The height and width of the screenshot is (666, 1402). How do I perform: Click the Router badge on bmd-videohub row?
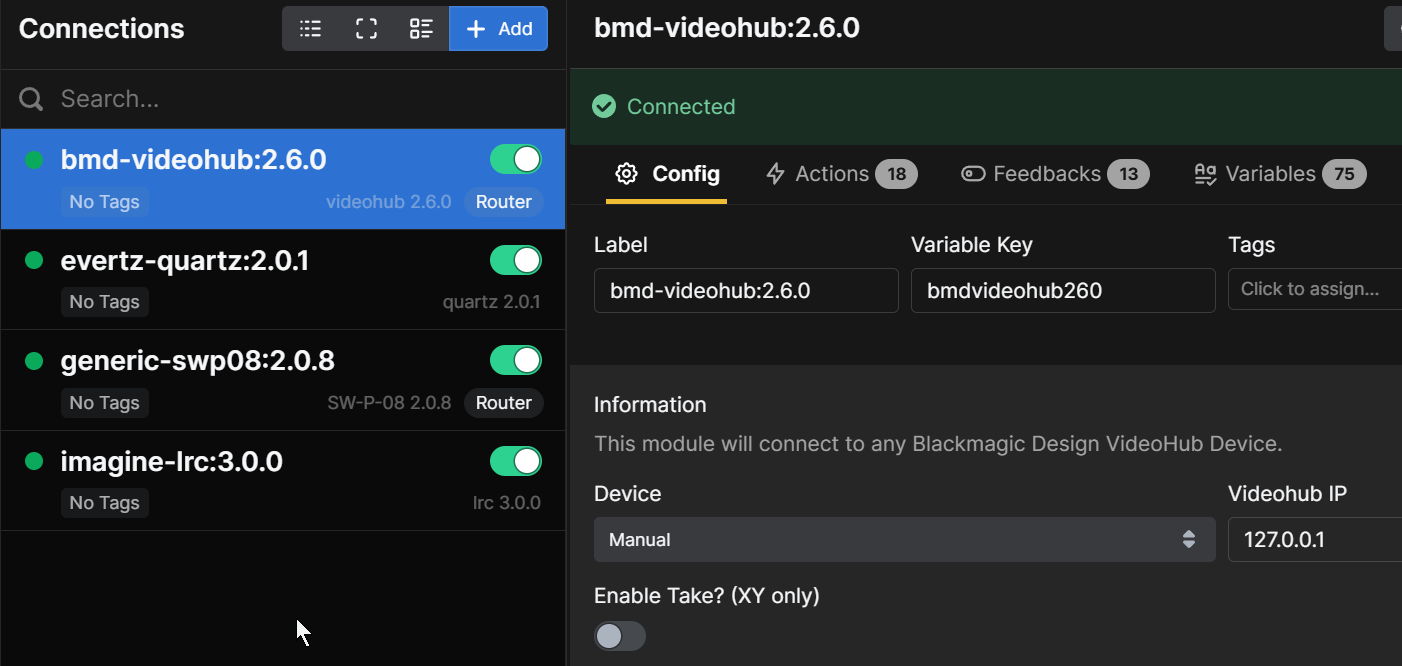click(x=504, y=202)
